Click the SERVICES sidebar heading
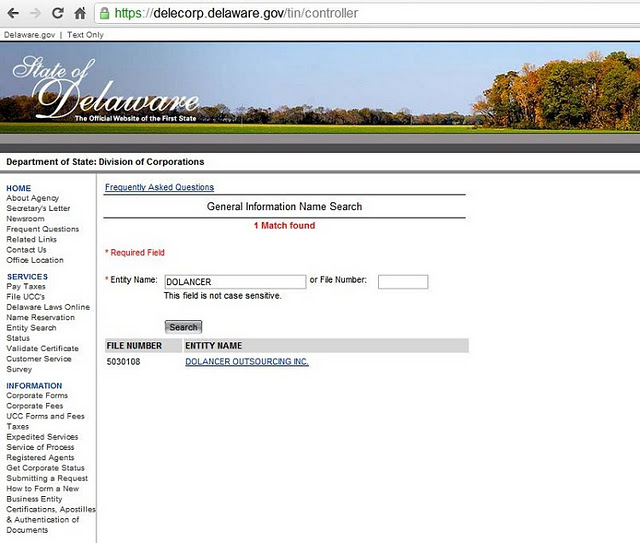640x543 pixels. click(x=27, y=276)
